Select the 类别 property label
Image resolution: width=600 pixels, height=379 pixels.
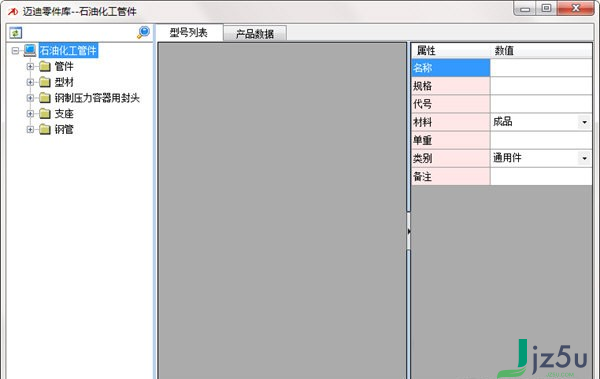click(x=451, y=158)
